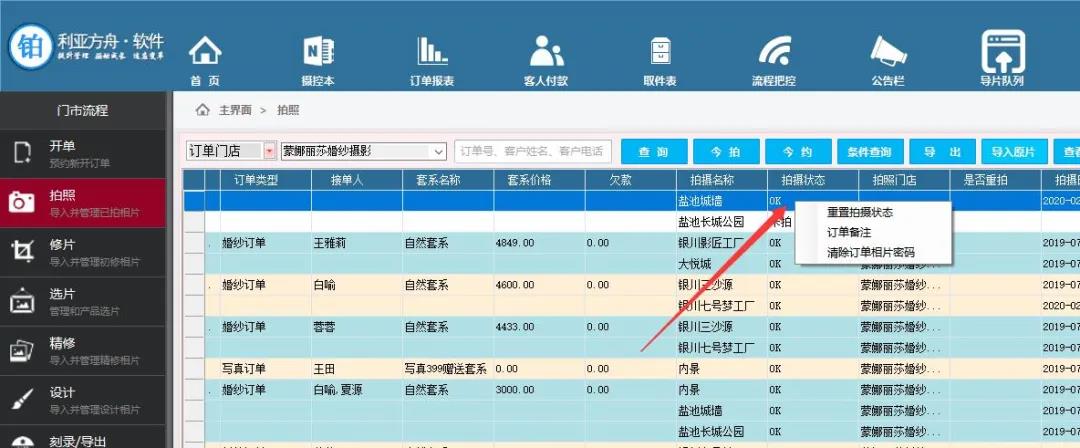Click the breadcrumb home icon
This screenshot has height=448, width=1080.
202,110
